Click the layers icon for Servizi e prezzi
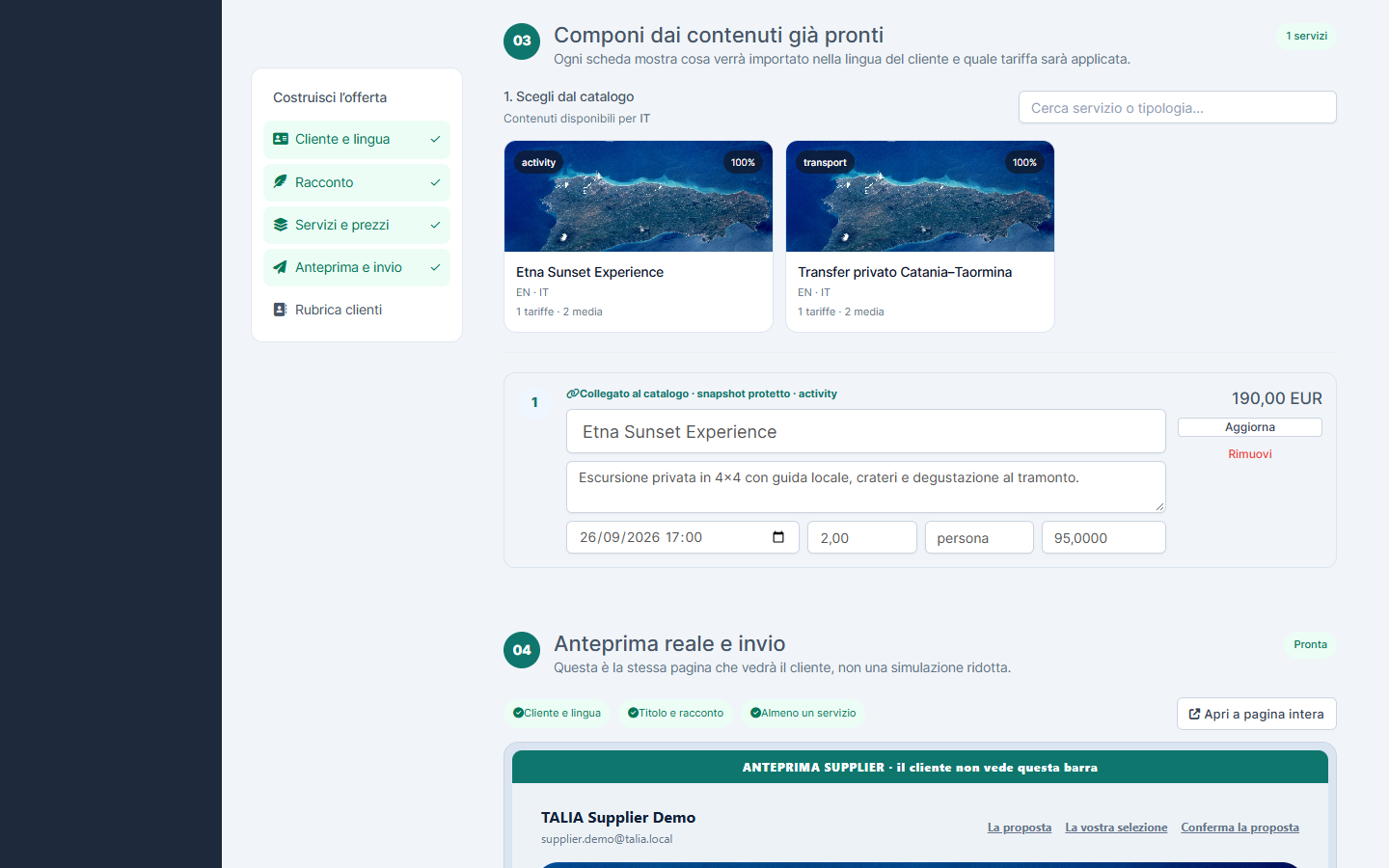Image resolution: width=1389 pixels, height=868 pixels. (x=281, y=225)
